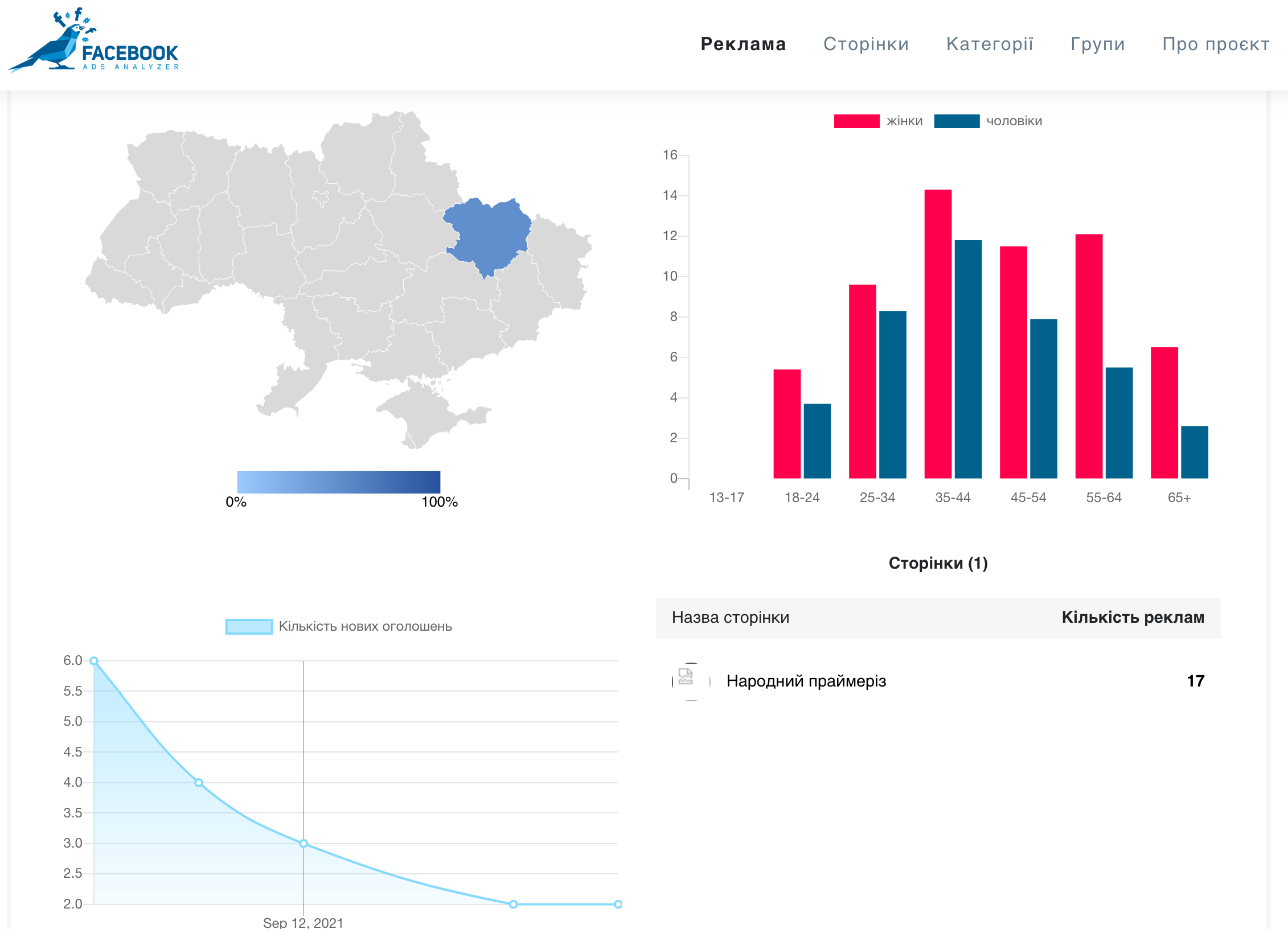The image size is (1288, 929).
Task: Open the Реклама navigation tab
Action: click(743, 44)
